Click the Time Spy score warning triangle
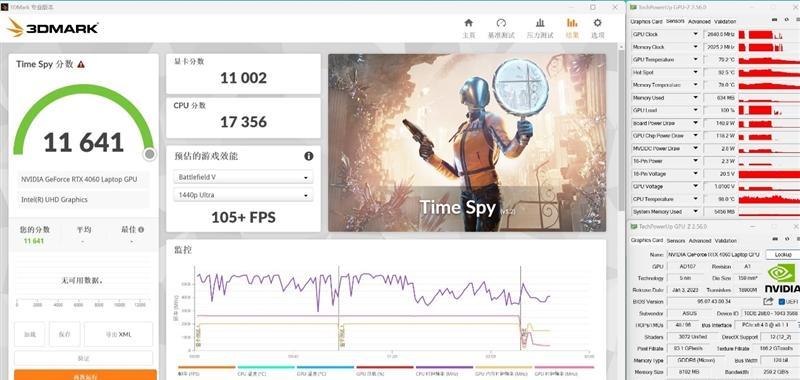Screen dimensions: 800x380 click(81, 64)
